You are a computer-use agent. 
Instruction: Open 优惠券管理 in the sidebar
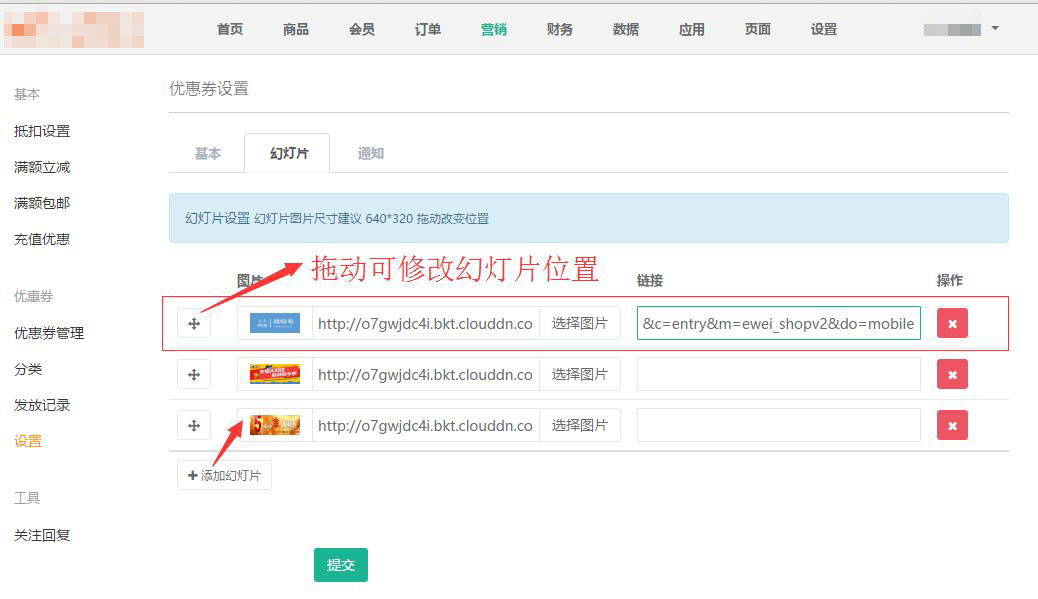click(49, 333)
